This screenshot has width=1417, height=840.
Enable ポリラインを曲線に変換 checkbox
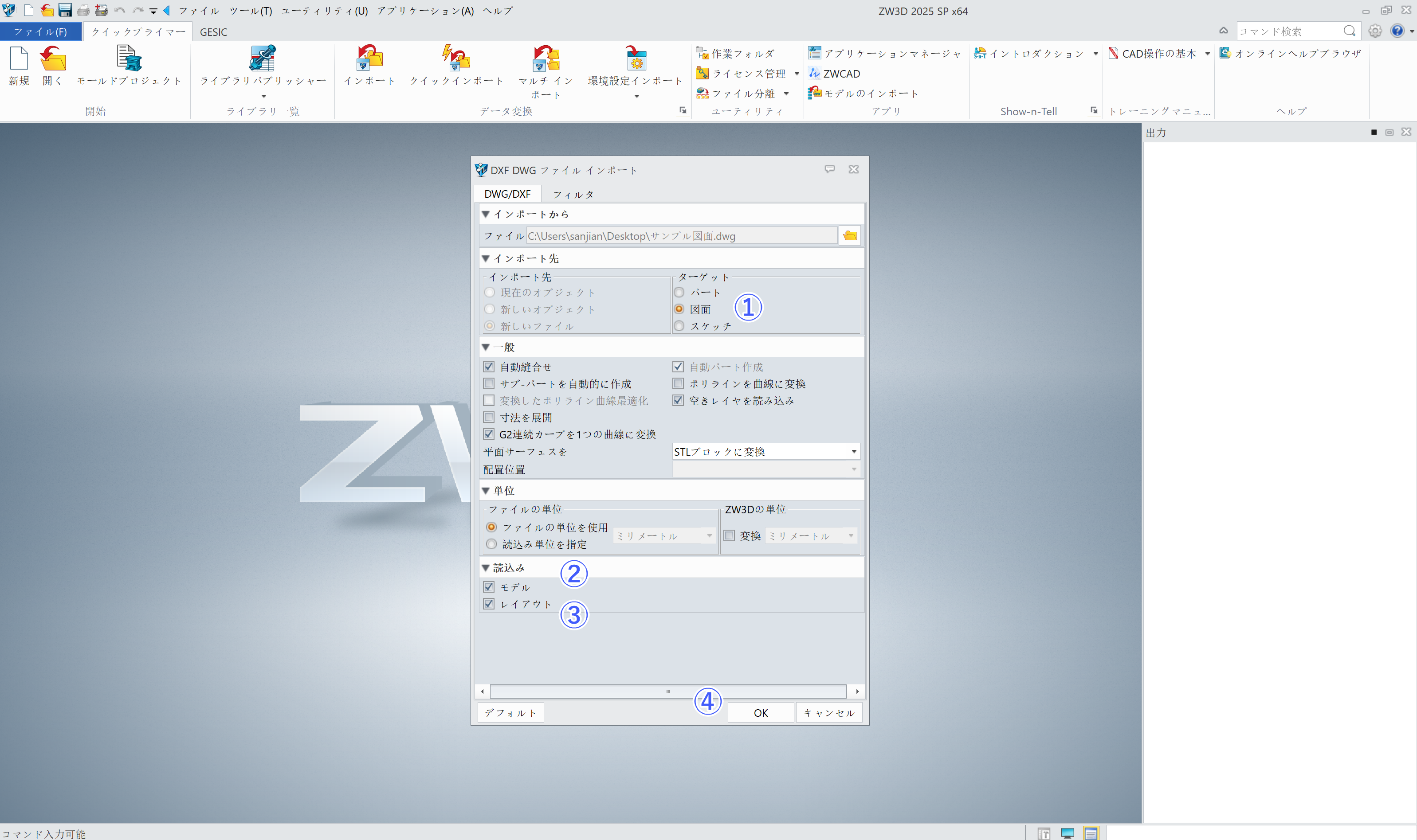[678, 384]
